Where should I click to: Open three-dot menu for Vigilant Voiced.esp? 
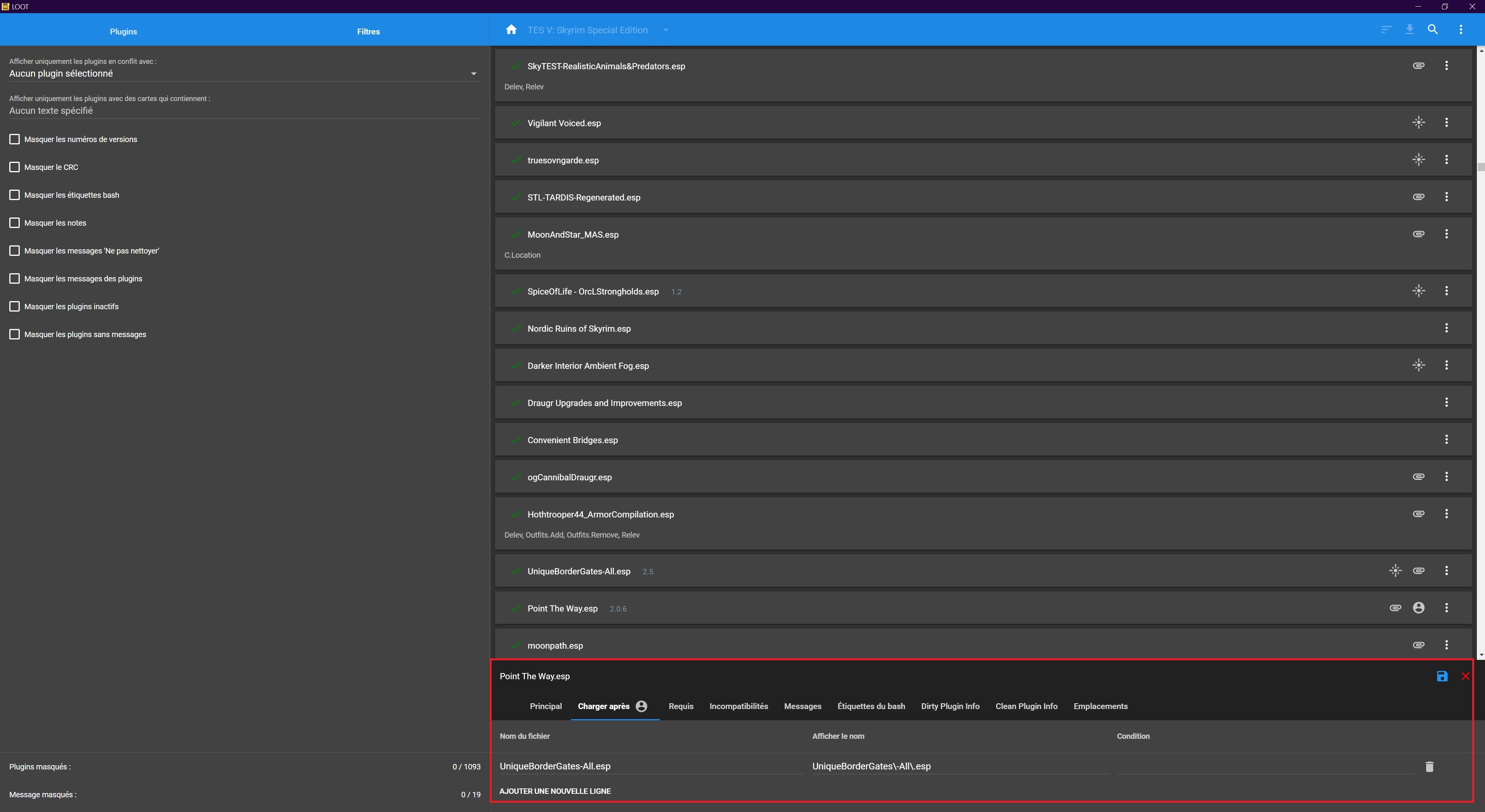click(1446, 122)
